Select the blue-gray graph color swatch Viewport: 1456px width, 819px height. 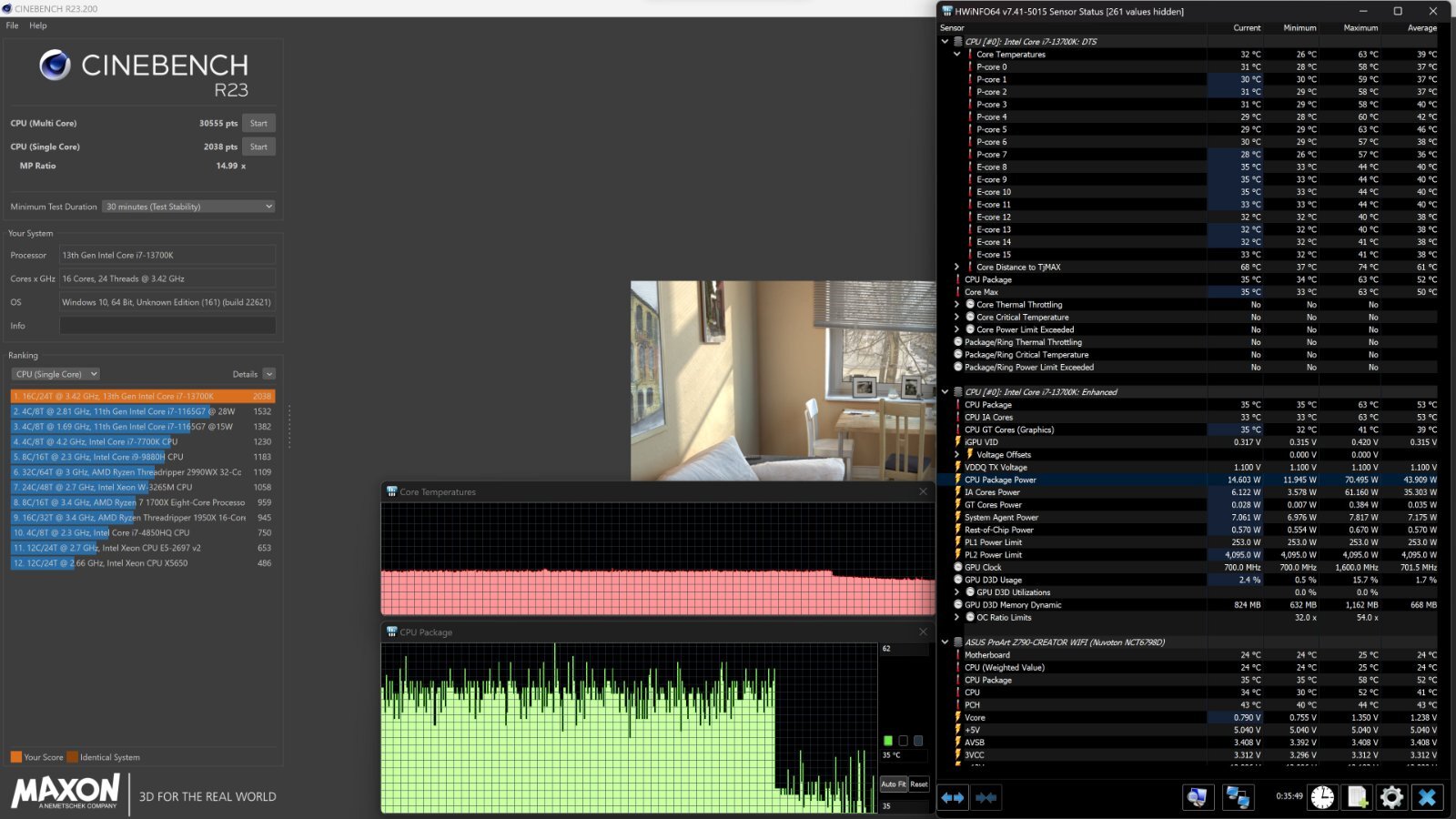point(918,741)
